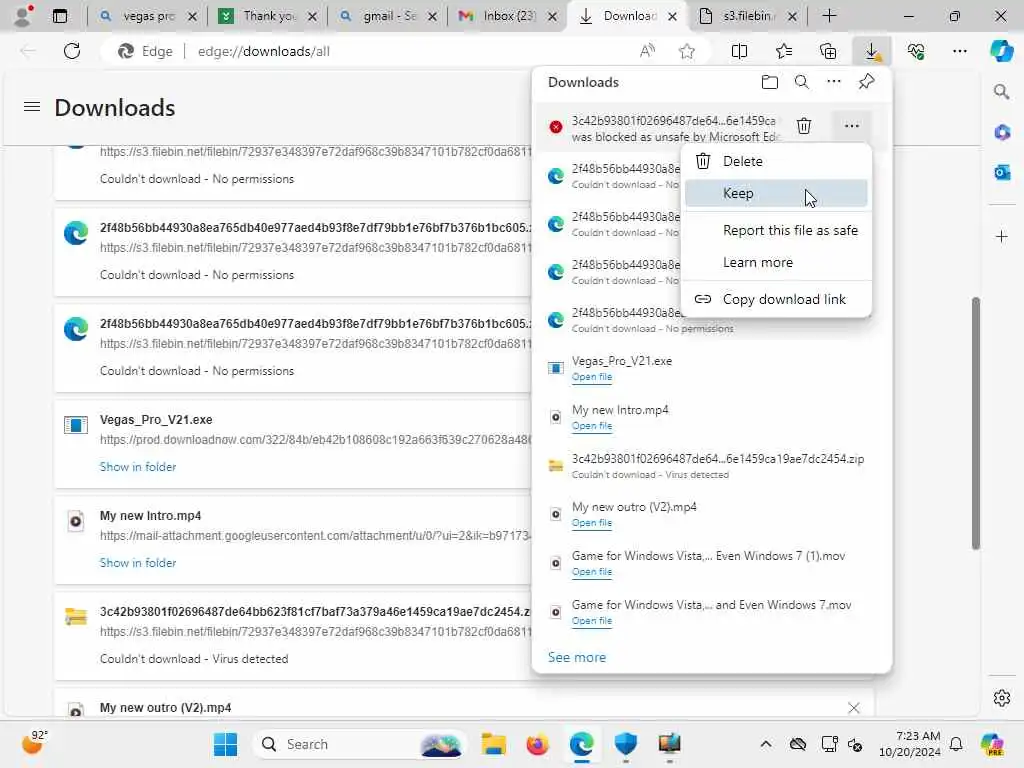Image resolution: width=1024 pixels, height=768 pixels.
Task: Pin the Downloads flyout
Action: [x=867, y=82]
